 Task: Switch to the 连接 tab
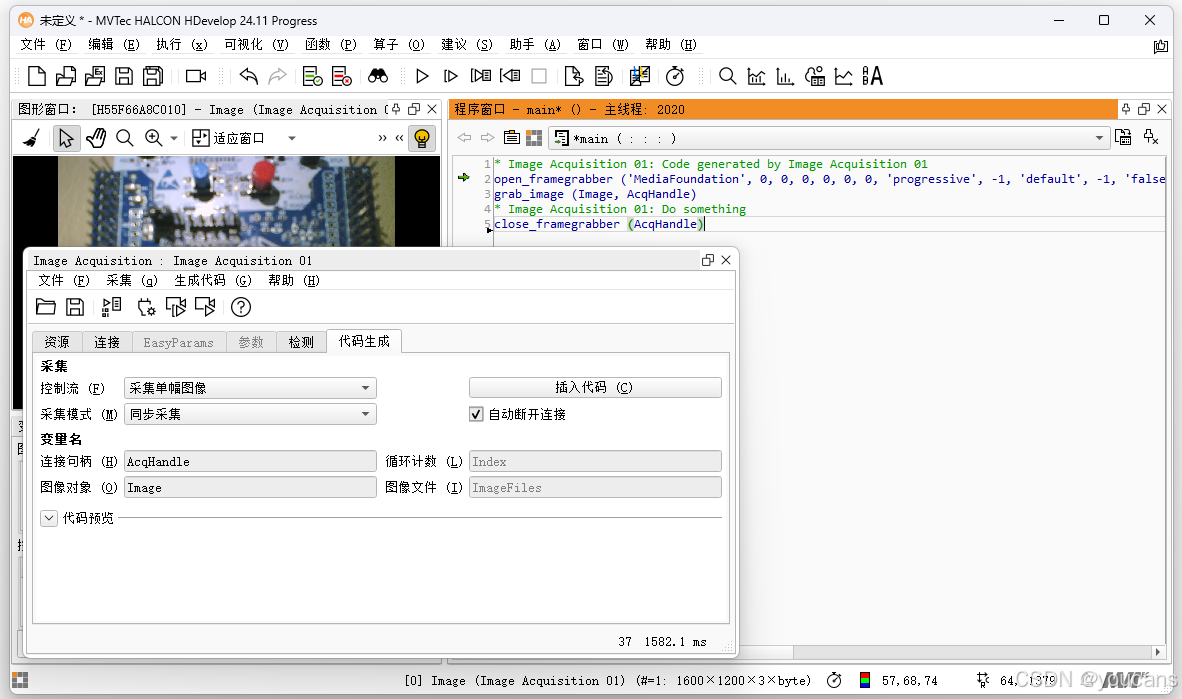coord(107,342)
